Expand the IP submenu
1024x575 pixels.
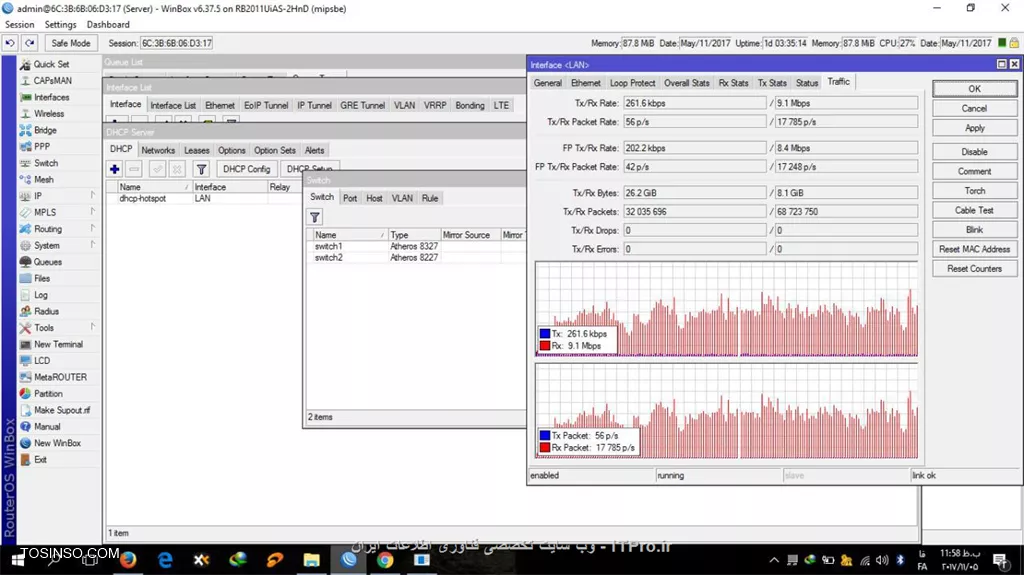59,196
